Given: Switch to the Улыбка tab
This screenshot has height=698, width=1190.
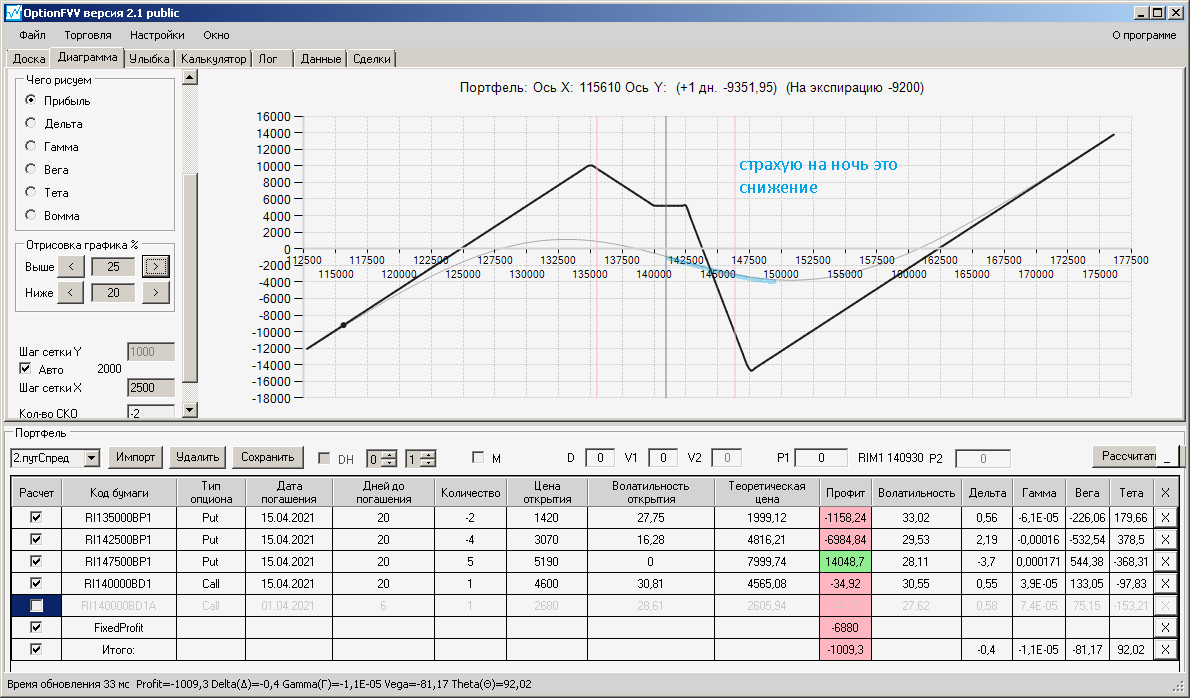Looking at the screenshot, I should pos(149,58).
